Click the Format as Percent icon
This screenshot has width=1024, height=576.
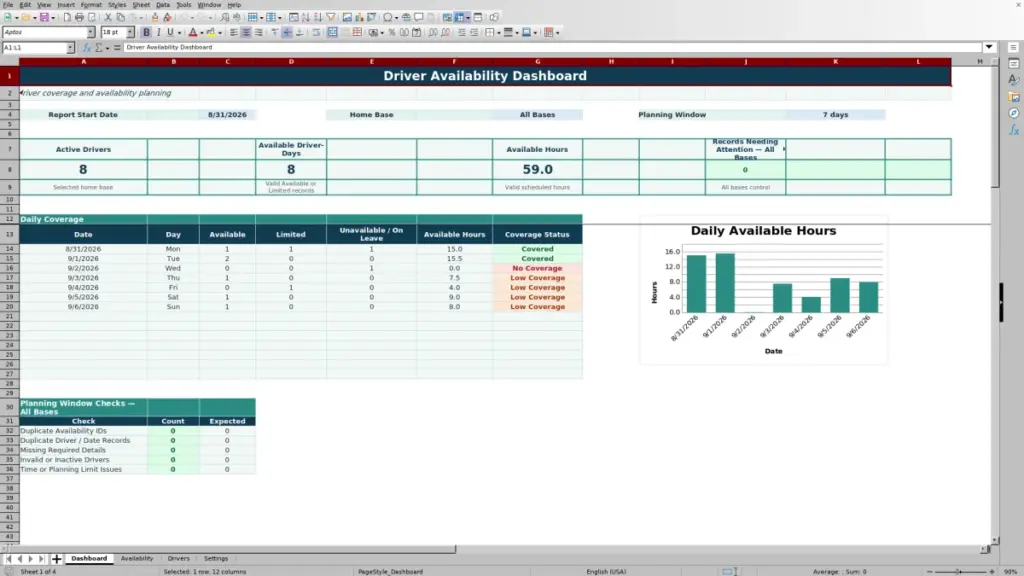pyautogui.click(x=392, y=32)
